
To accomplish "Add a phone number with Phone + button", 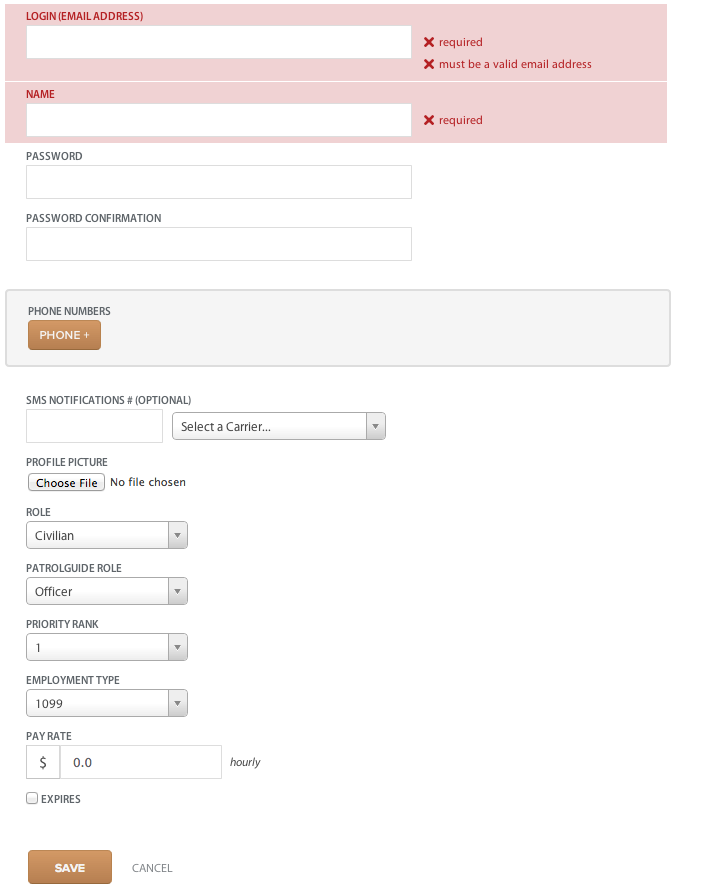I will coord(64,335).
